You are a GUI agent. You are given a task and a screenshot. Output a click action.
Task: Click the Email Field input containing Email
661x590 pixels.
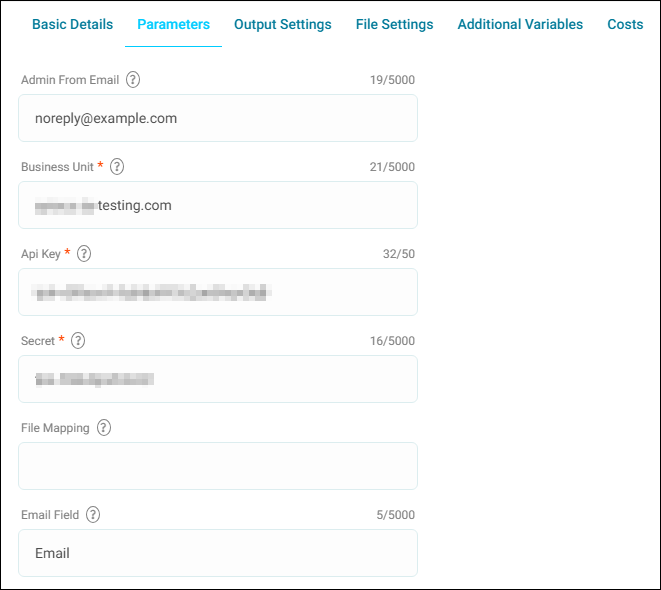[x=218, y=553]
